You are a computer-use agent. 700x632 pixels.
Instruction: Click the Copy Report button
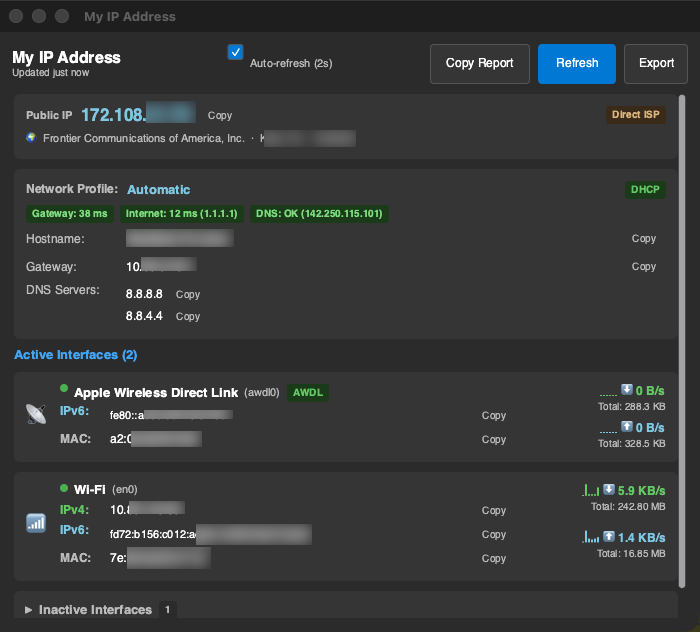pyautogui.click(x=479, y=63)
